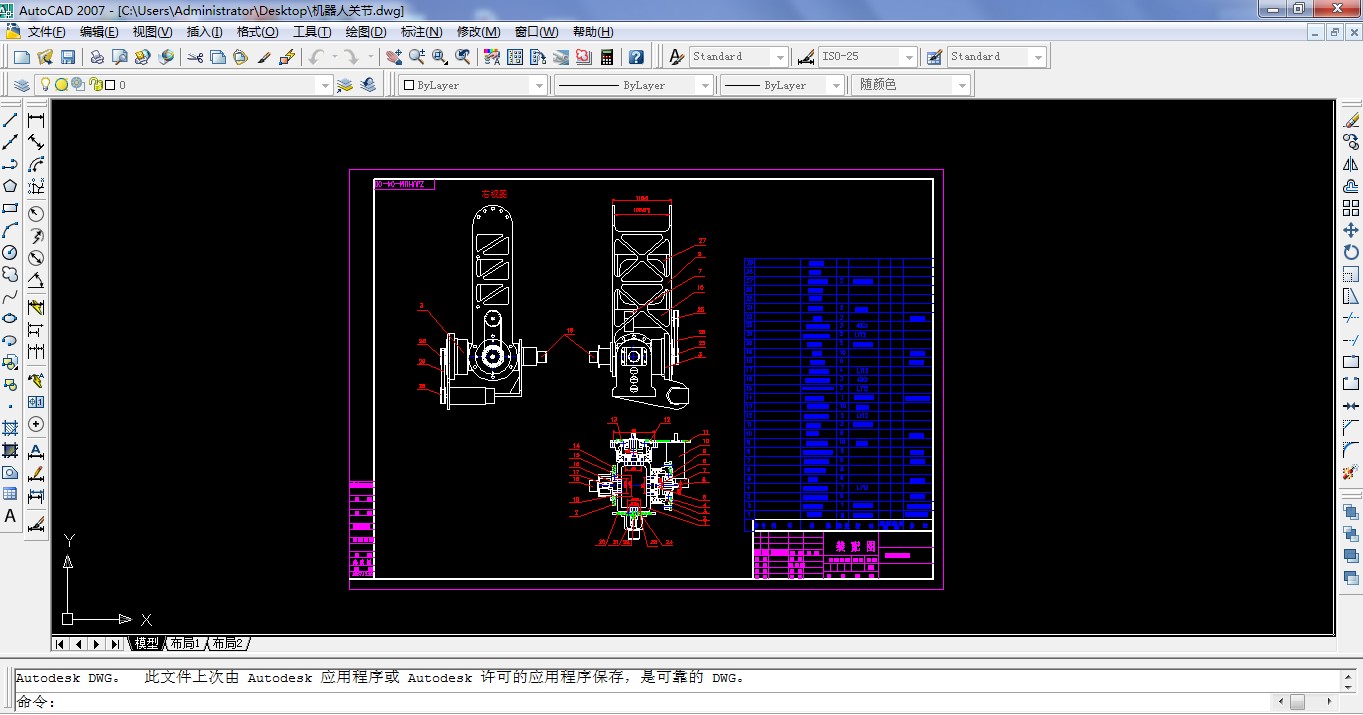Open the 标注(N) menu

point(422,32)
